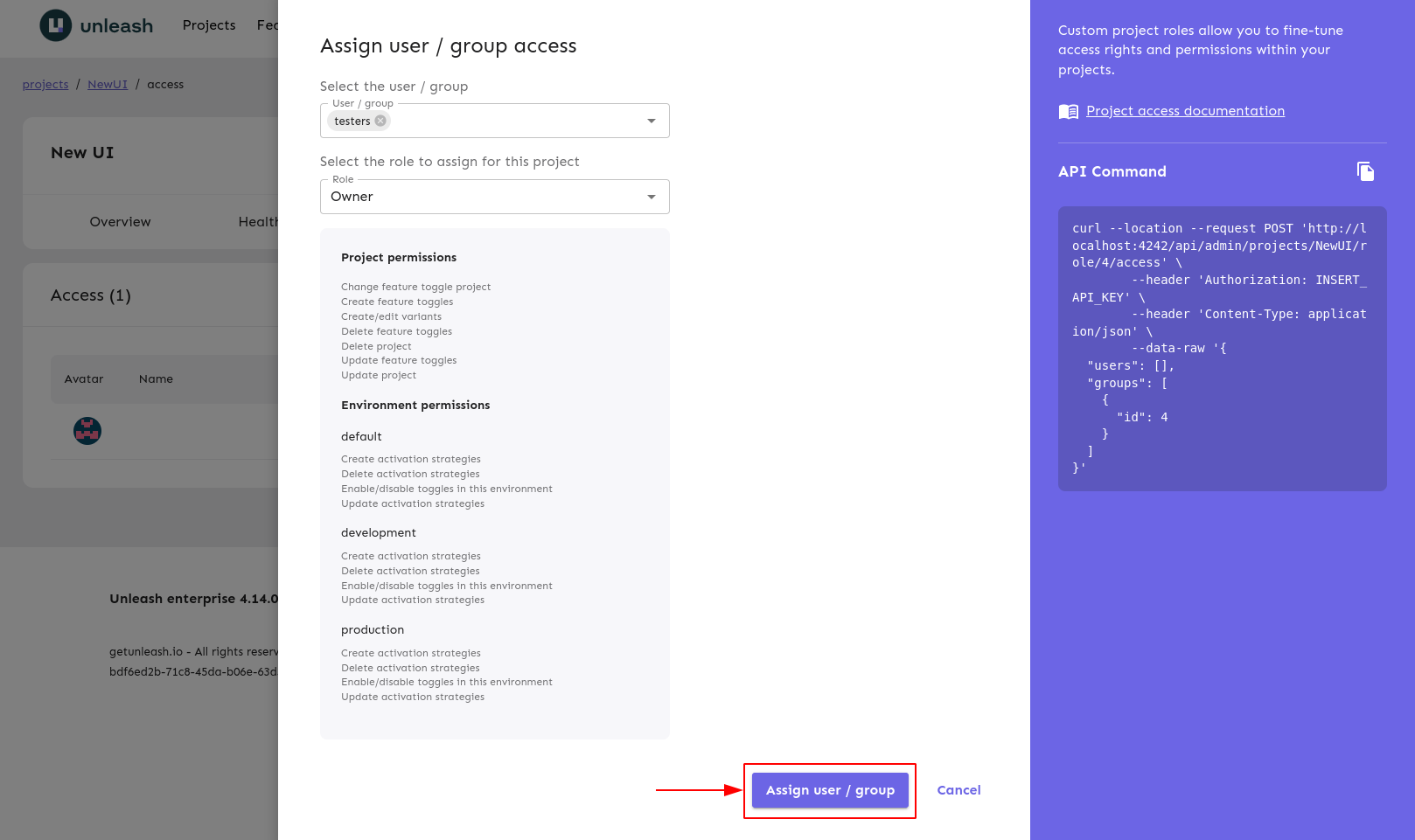Click the unleash brand name text
1415x840 pixels.
116,26
